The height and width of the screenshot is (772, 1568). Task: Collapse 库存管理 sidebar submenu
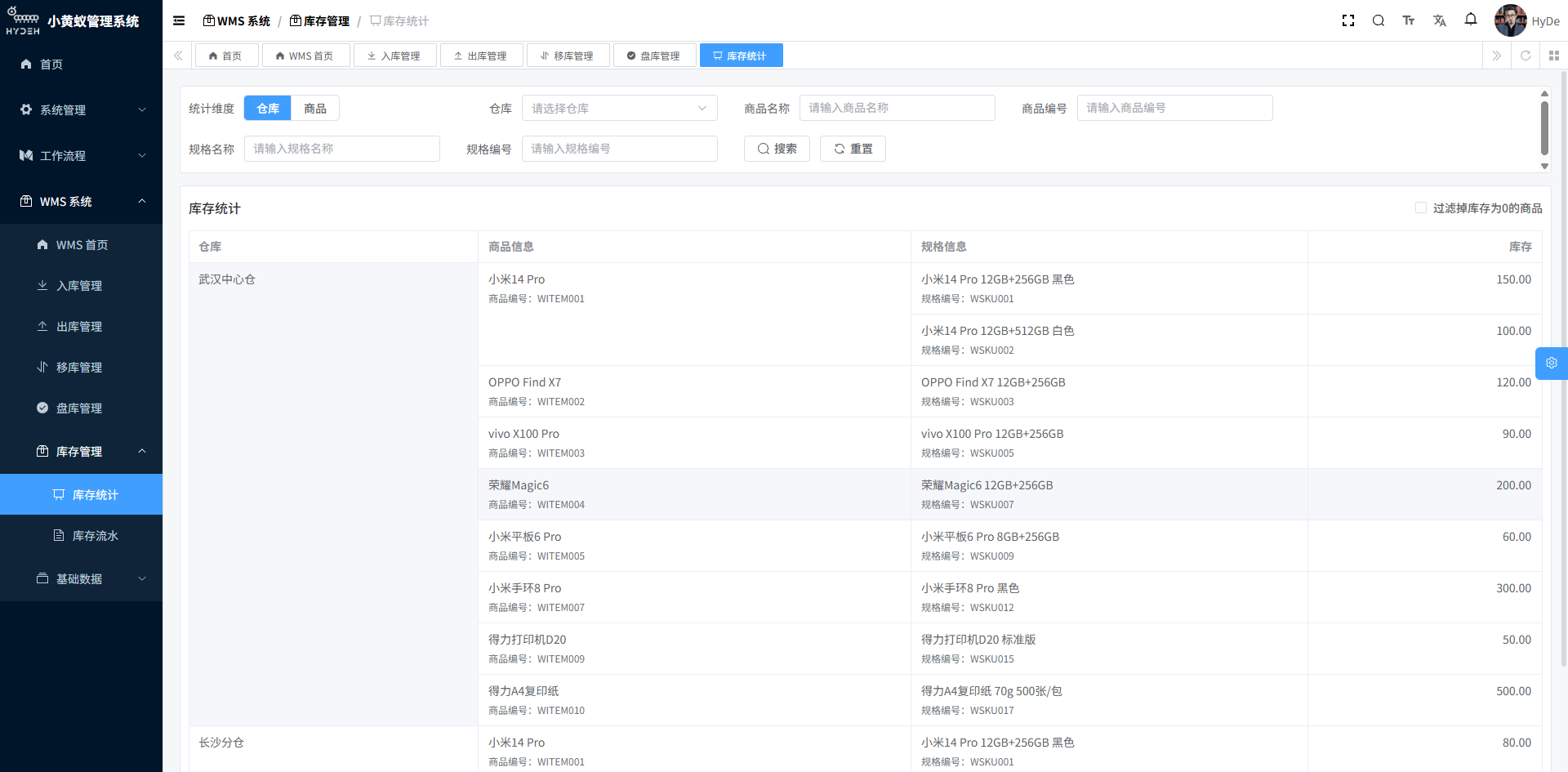coord(82,451)
